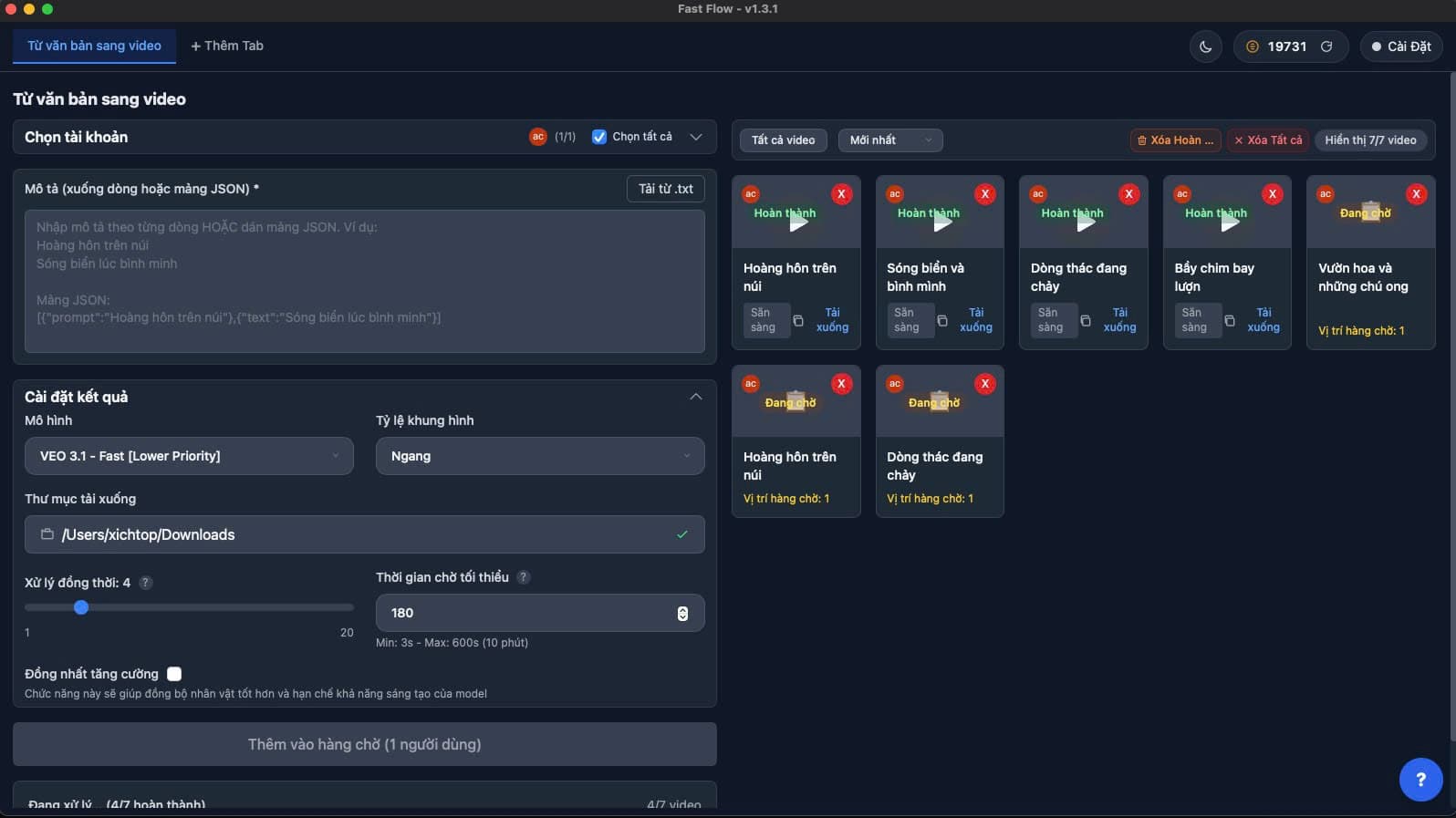Play the Sóng biển và bình minh video
The width and height of the screenshot is (1456, 818).
point(941,222)
